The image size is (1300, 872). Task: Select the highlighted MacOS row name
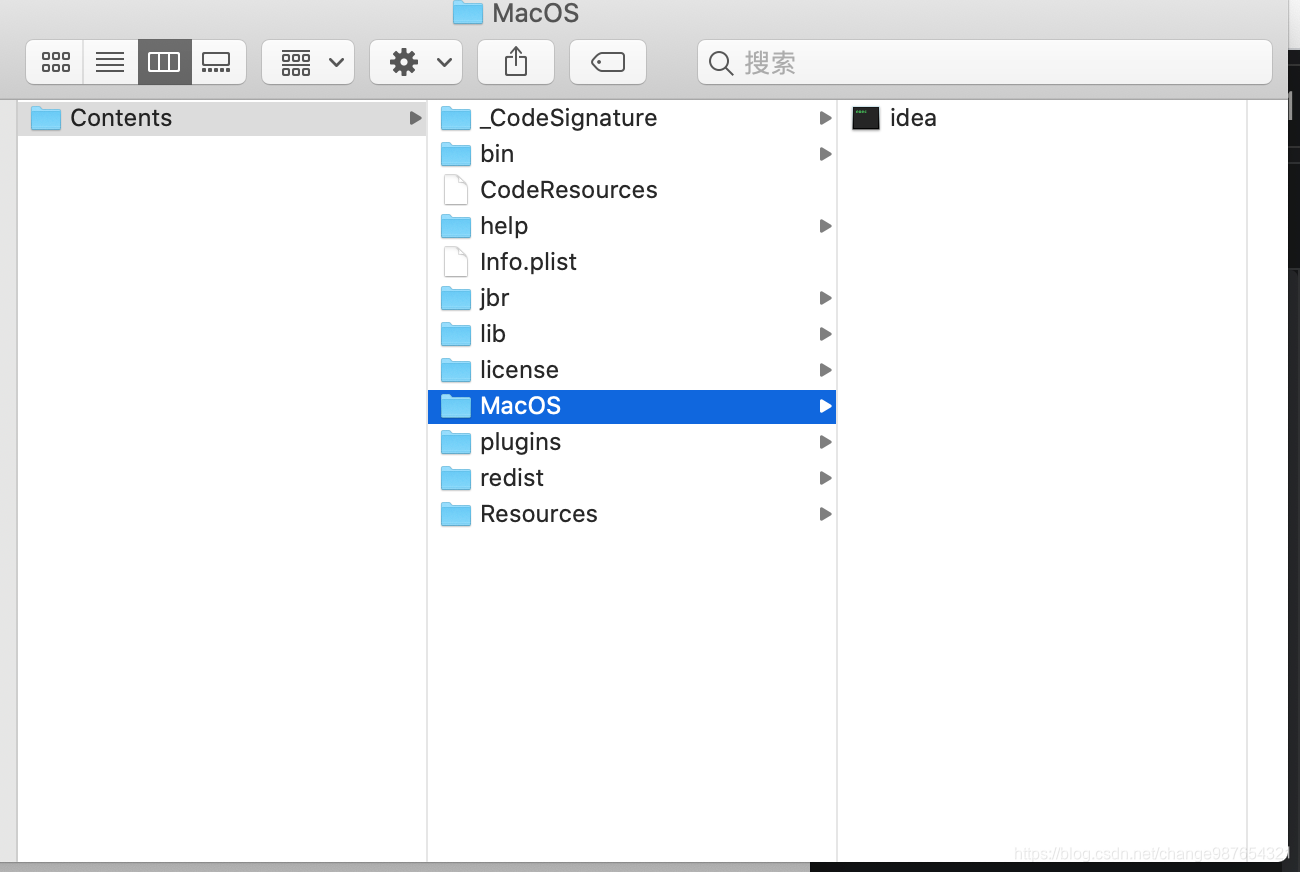click(x=520, y=406)
